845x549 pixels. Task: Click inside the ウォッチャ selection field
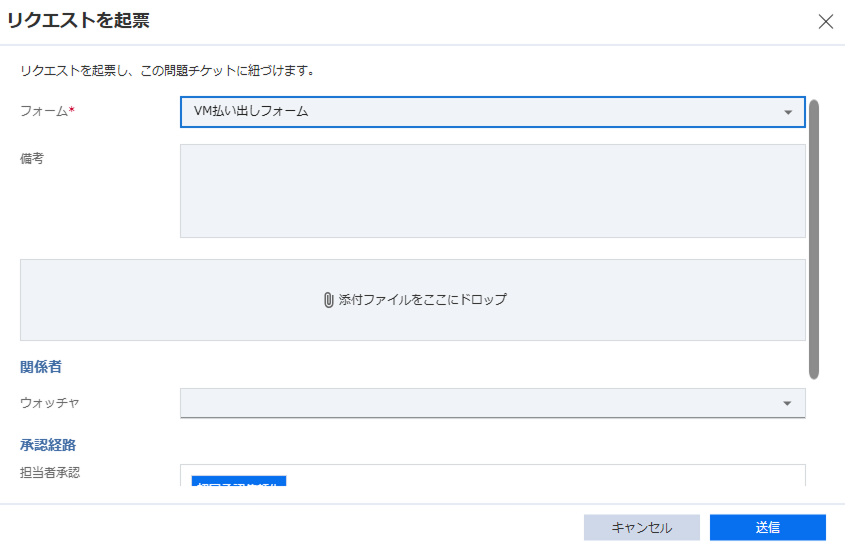(480, 403)
